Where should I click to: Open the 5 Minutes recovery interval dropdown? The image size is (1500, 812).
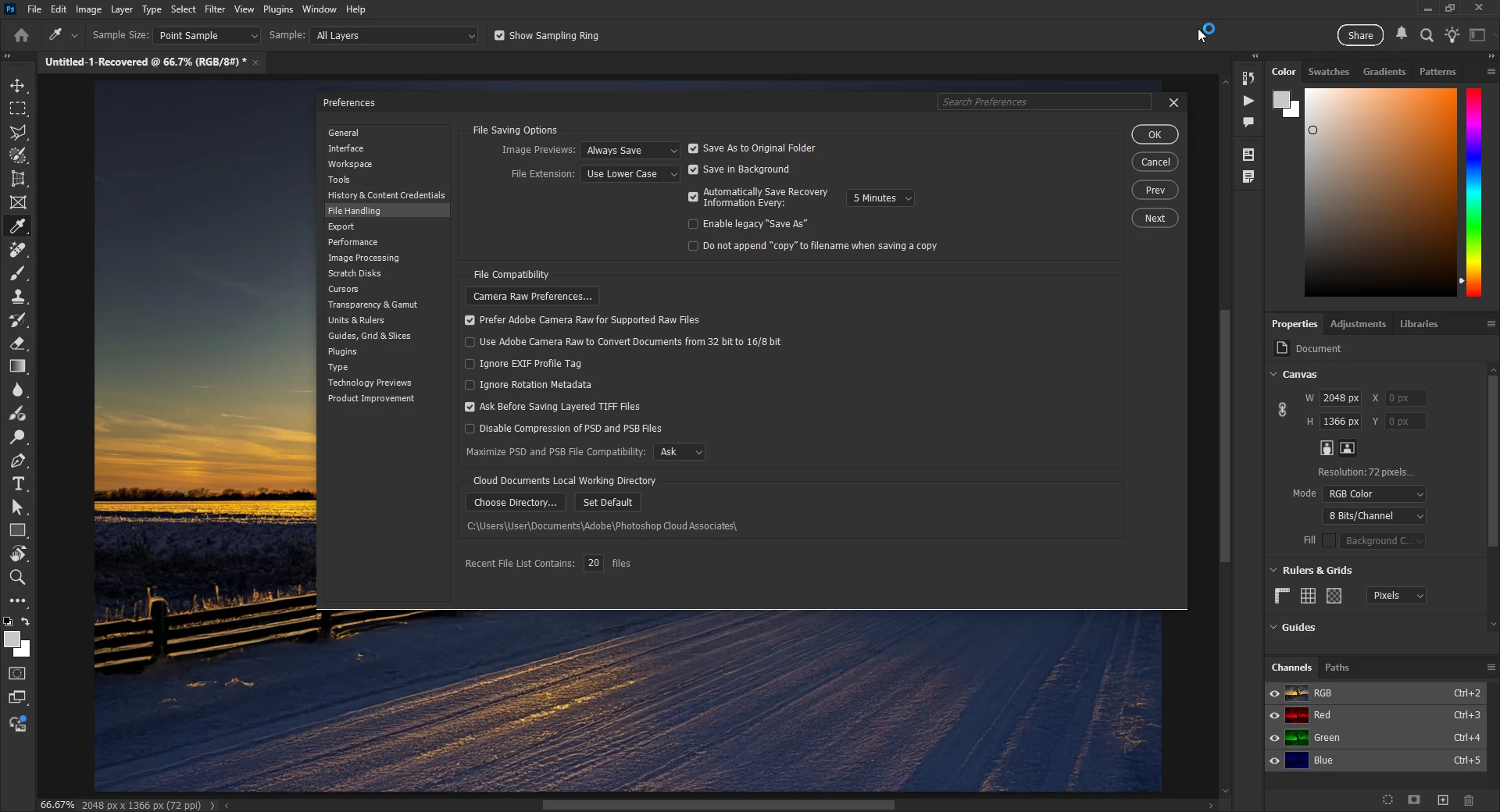coord(880,198)
